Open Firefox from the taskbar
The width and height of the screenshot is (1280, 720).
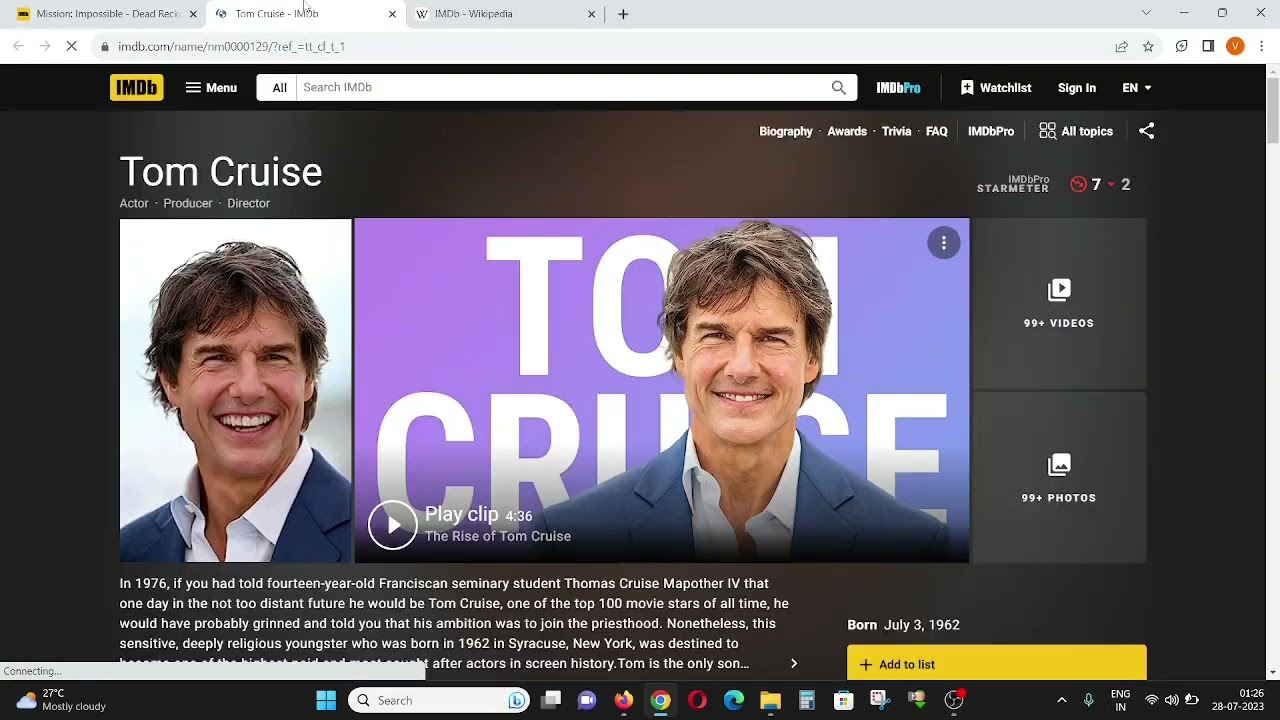click(624, 700)
